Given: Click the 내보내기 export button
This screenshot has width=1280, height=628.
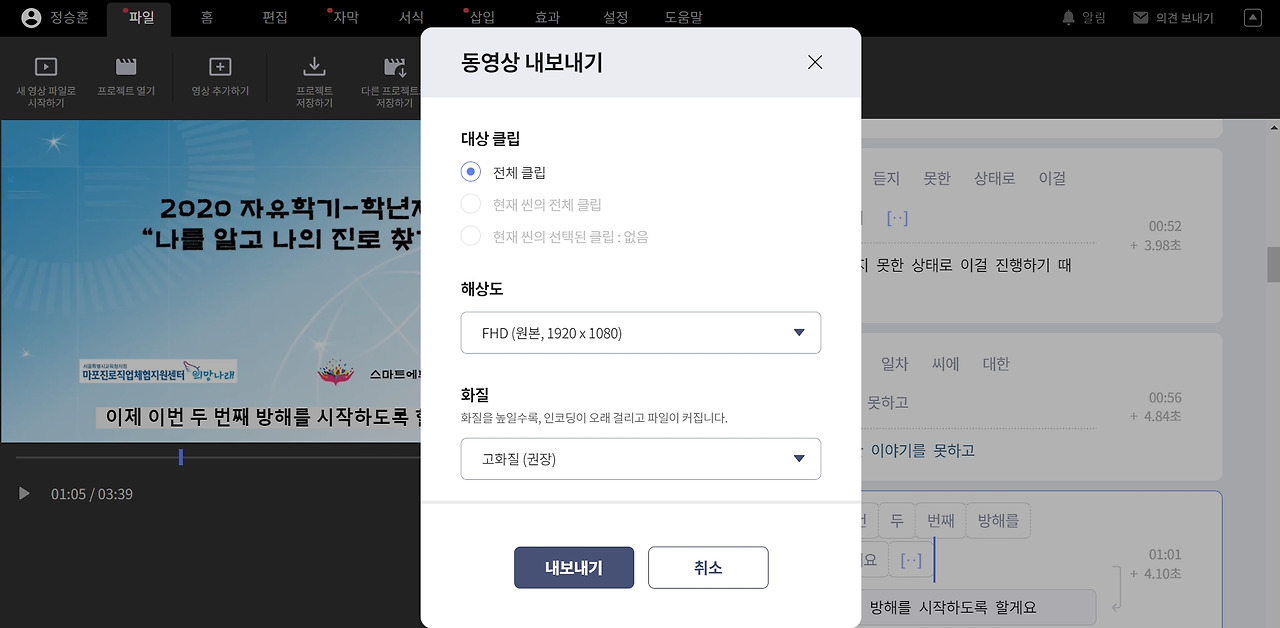Looking at the screenshot, I should point(573,567).
